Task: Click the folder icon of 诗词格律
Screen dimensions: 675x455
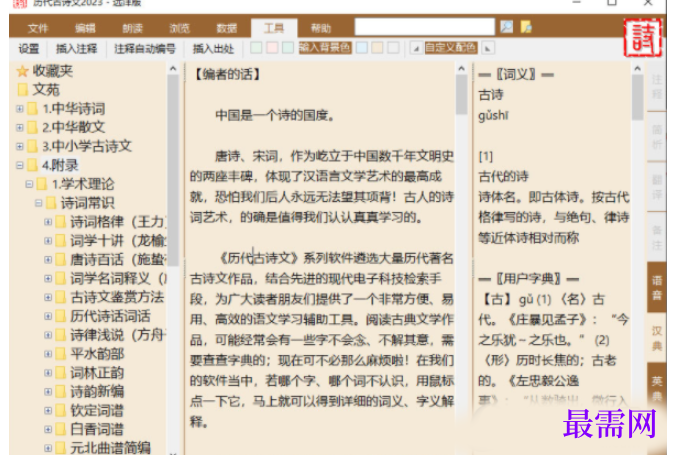Action: tap(61, 222)
